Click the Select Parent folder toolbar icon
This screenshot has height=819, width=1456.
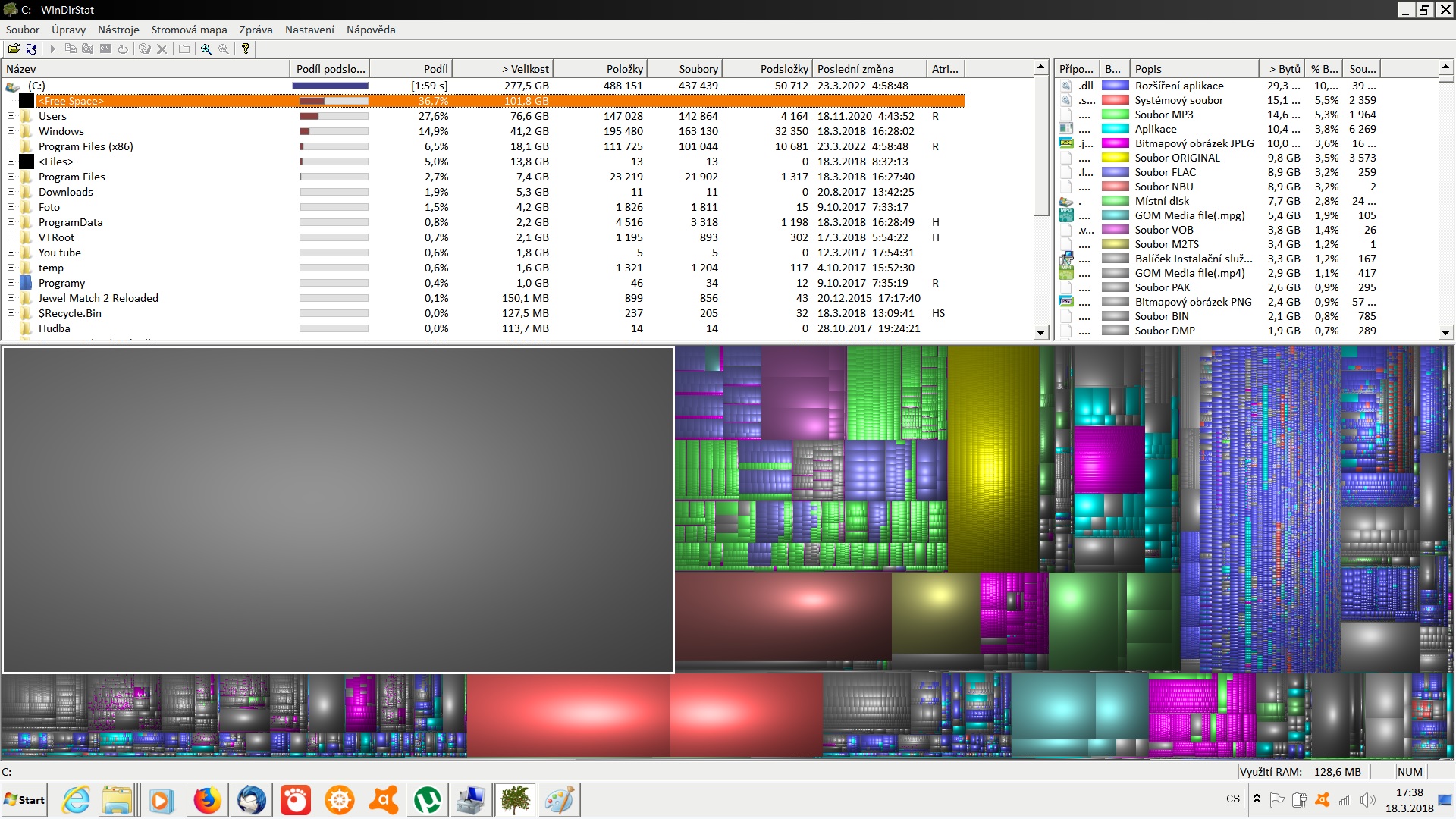pos(184,49)
